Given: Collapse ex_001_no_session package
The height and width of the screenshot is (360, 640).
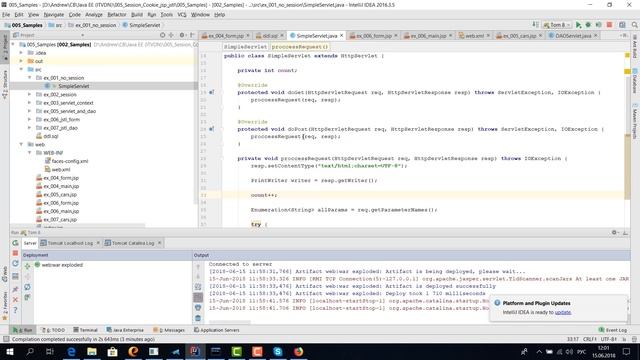Looking at the screenshot, I should pos(29,78).
